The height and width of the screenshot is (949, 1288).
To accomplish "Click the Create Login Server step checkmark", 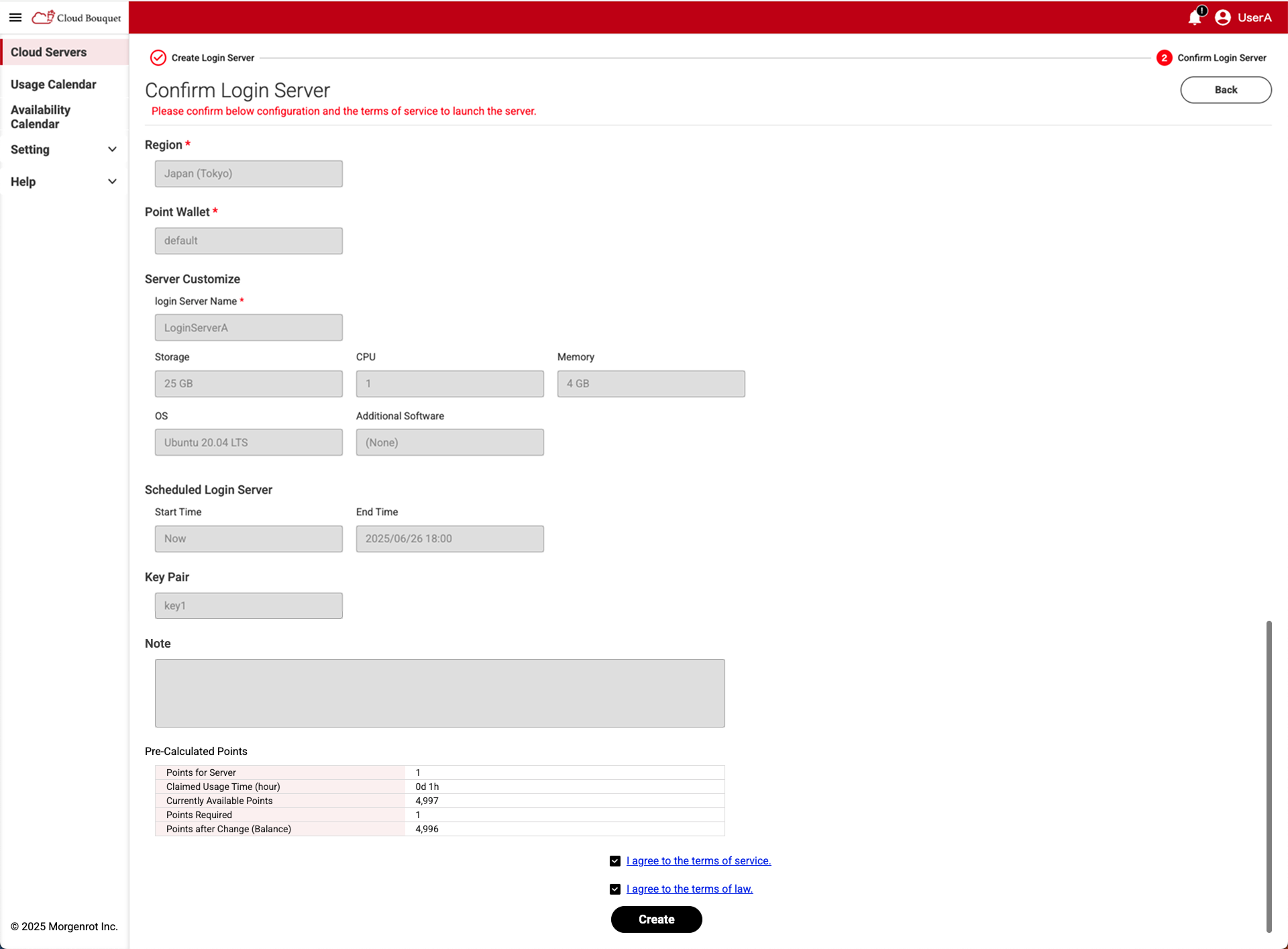I will pyautogui.click(x=158, y=58).
